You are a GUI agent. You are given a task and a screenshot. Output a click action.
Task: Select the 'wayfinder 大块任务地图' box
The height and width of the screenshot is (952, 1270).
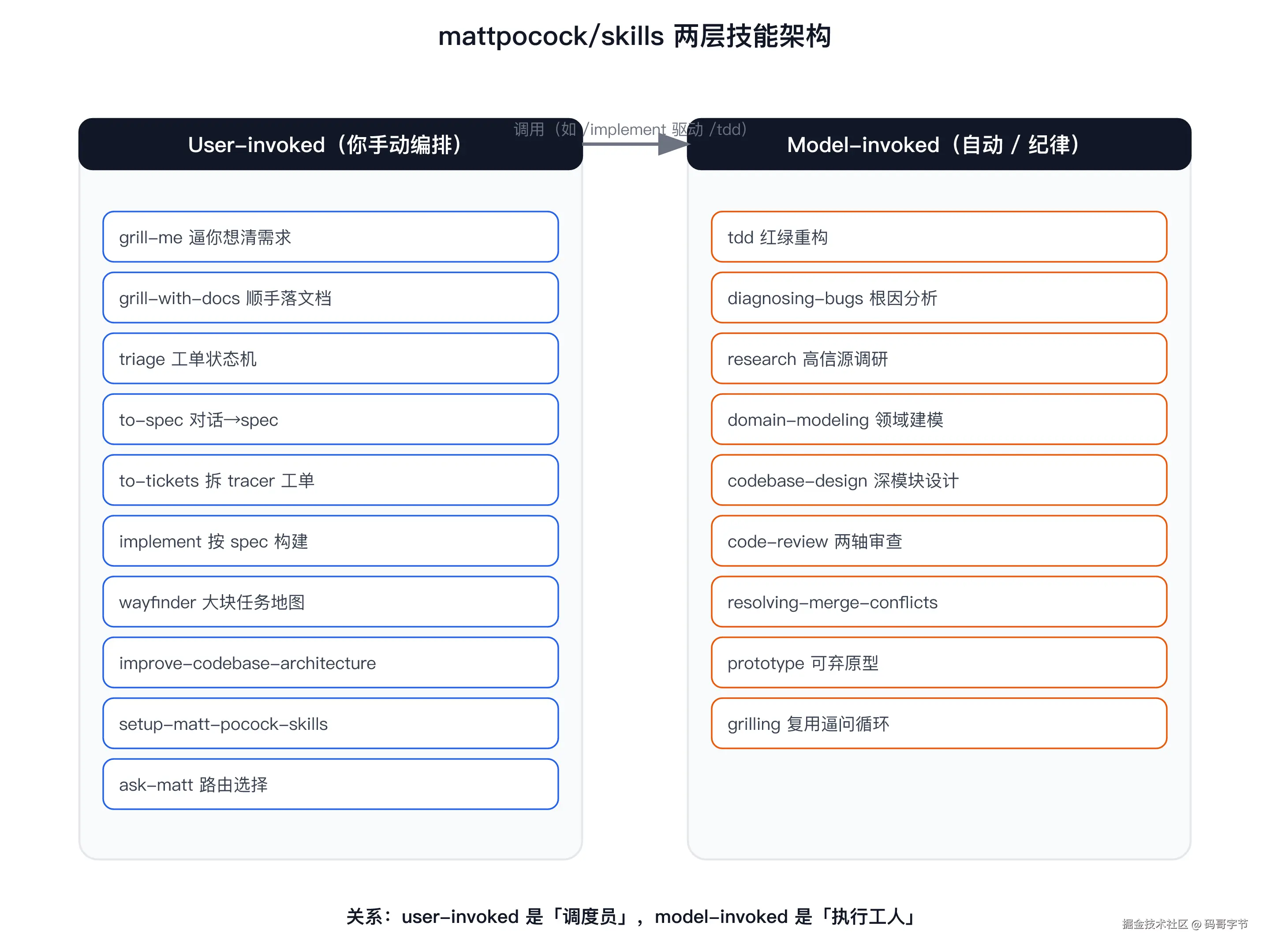pyautogui.click(x=331, y=602)
